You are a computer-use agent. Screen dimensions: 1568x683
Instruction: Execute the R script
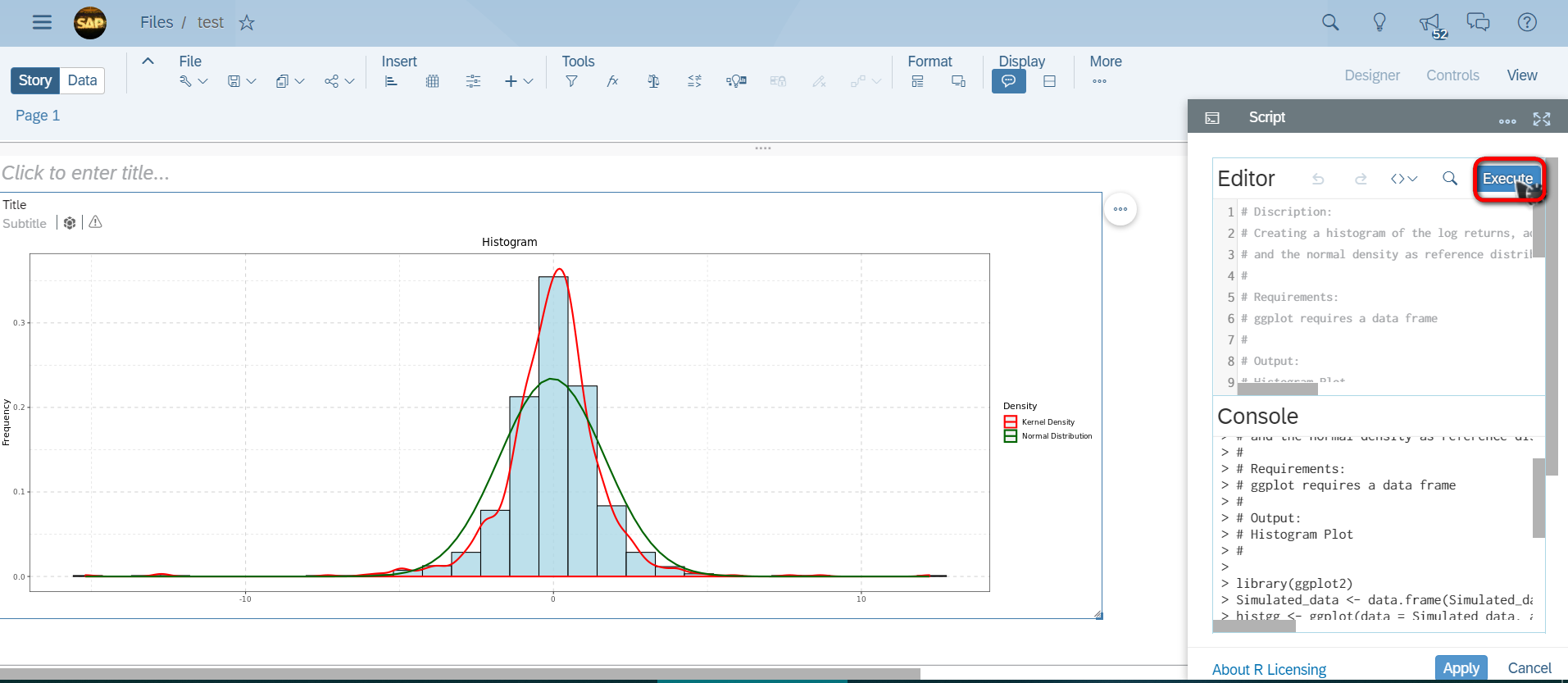point(1508,179)
